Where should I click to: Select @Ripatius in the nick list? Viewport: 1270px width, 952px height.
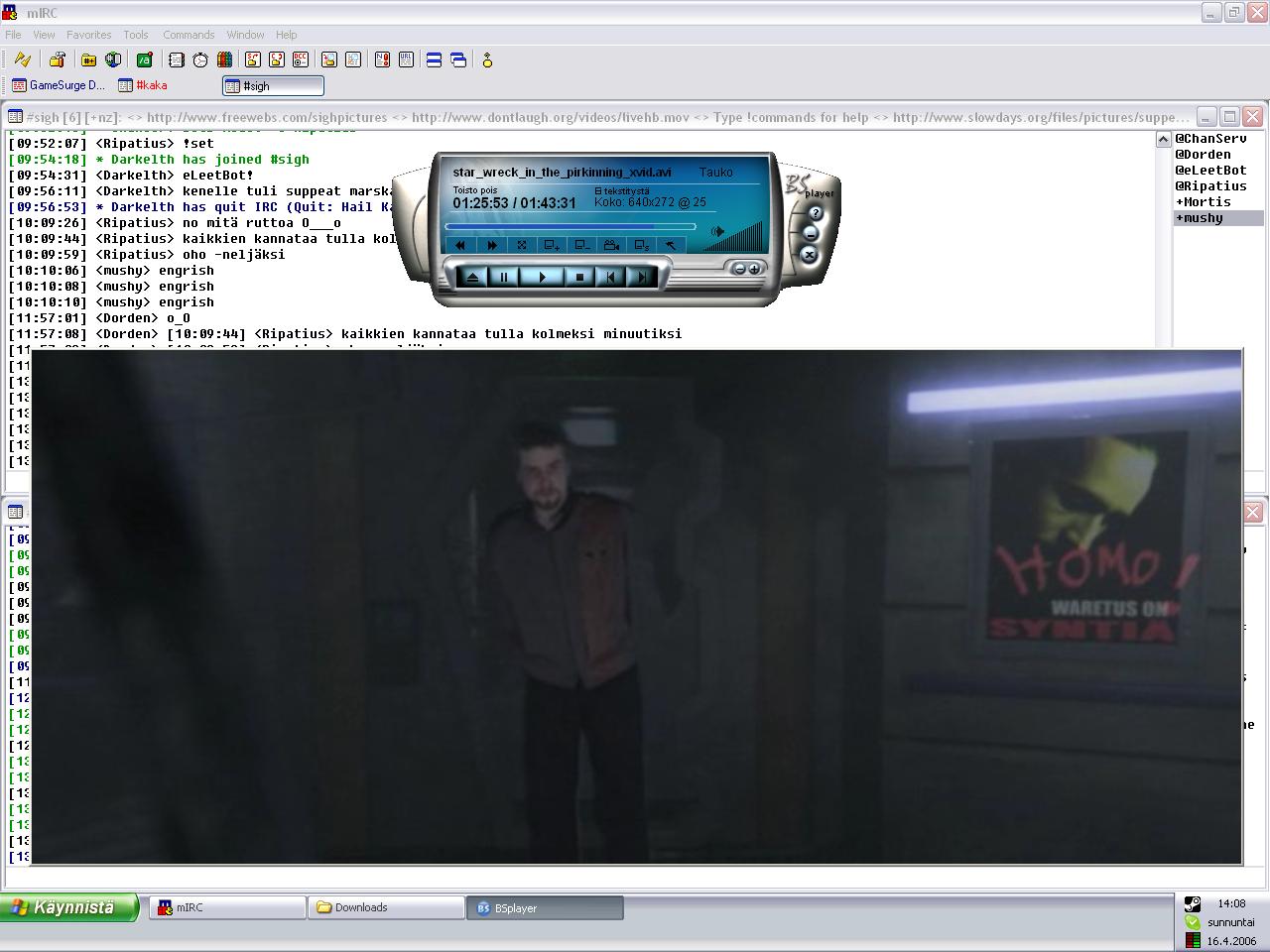coord(1210,186)
